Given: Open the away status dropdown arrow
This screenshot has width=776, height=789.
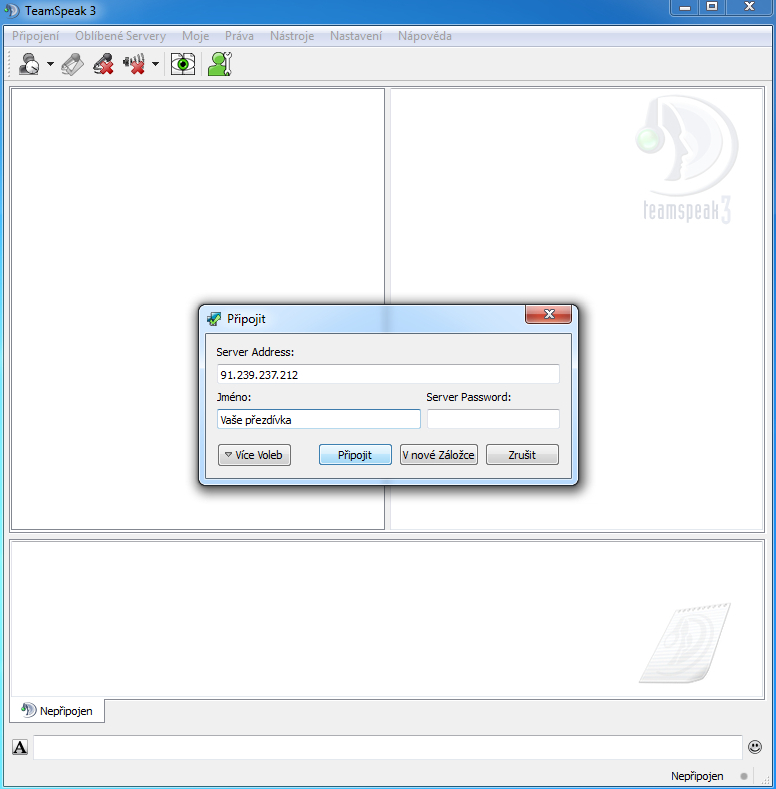Looking at the screenshot, I should point(50,65).
